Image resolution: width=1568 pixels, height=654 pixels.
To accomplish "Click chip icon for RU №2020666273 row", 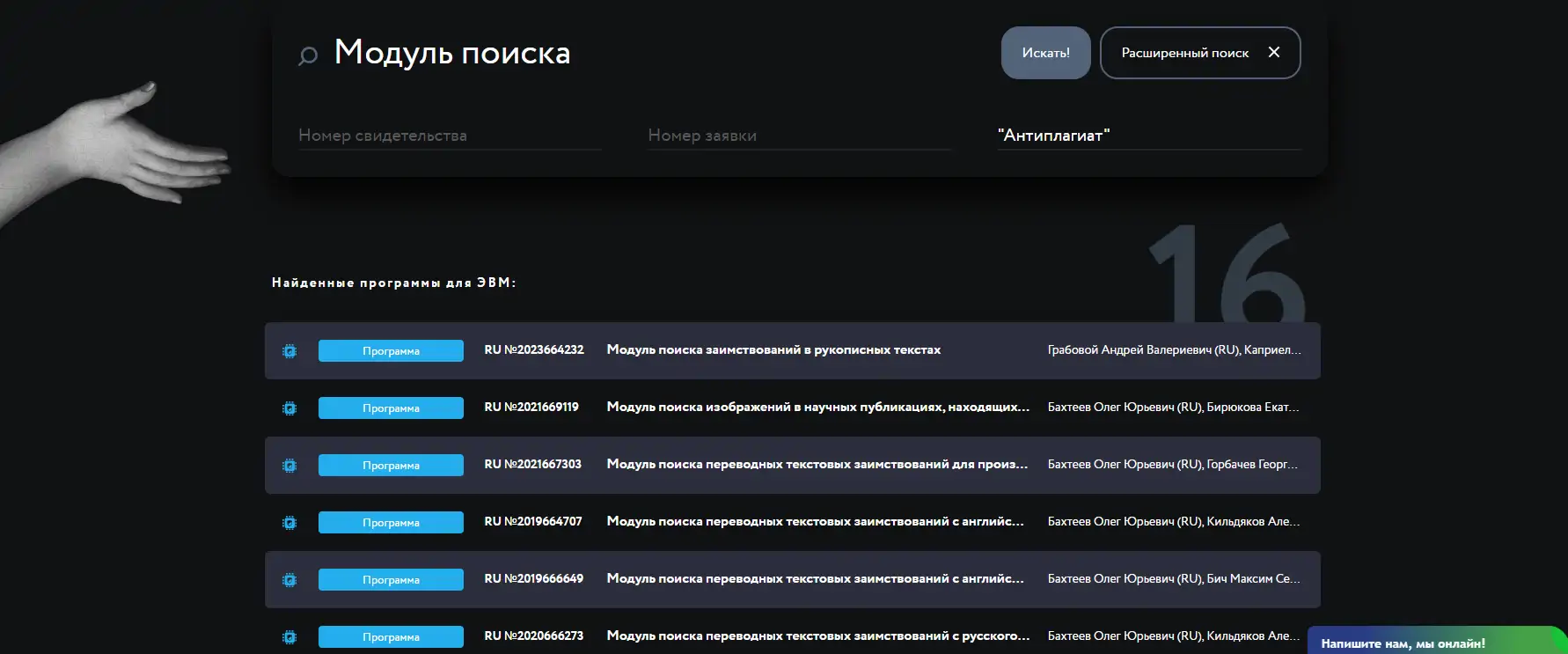I will click(x=289, y=636).
